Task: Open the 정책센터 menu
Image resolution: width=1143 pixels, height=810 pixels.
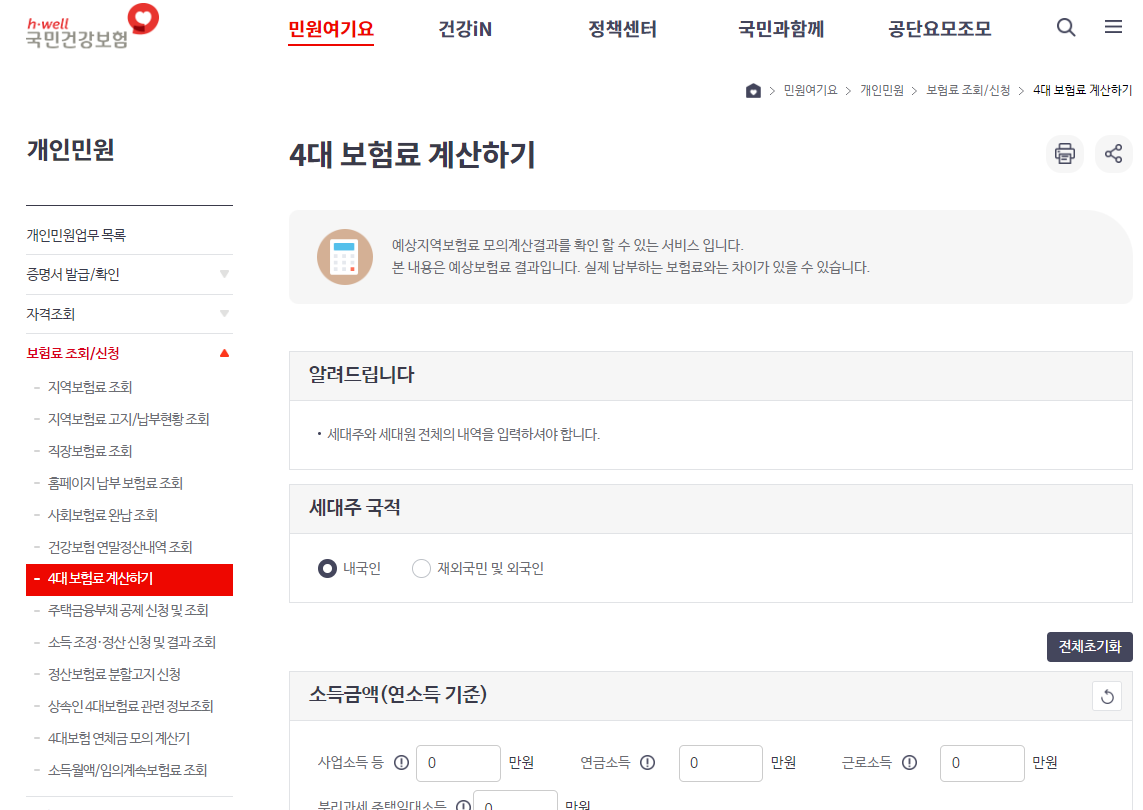Action: pyautogui.click(x=622, y=30)
